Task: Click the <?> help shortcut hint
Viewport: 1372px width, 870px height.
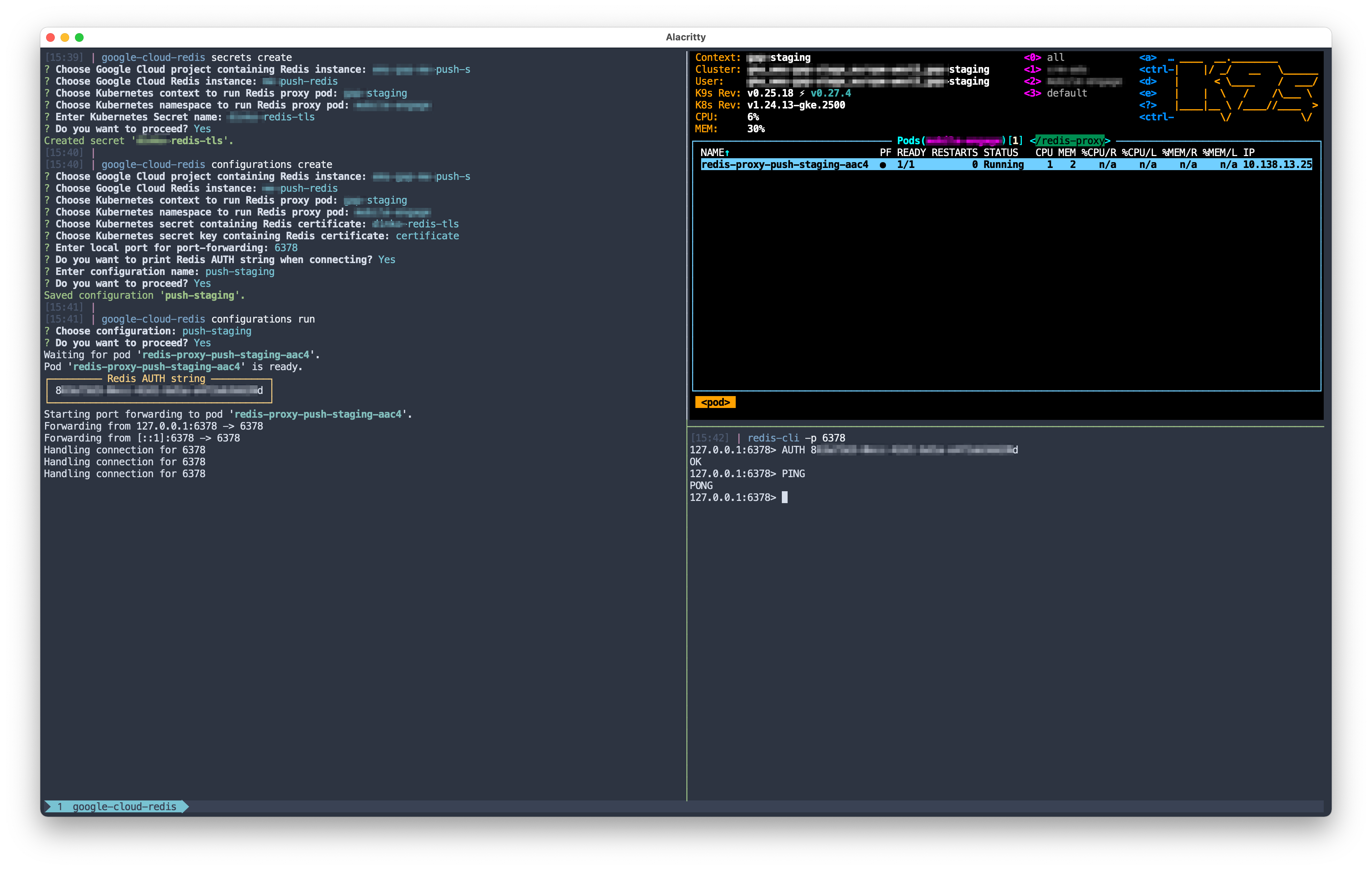Action: [x=1148, y=105]
